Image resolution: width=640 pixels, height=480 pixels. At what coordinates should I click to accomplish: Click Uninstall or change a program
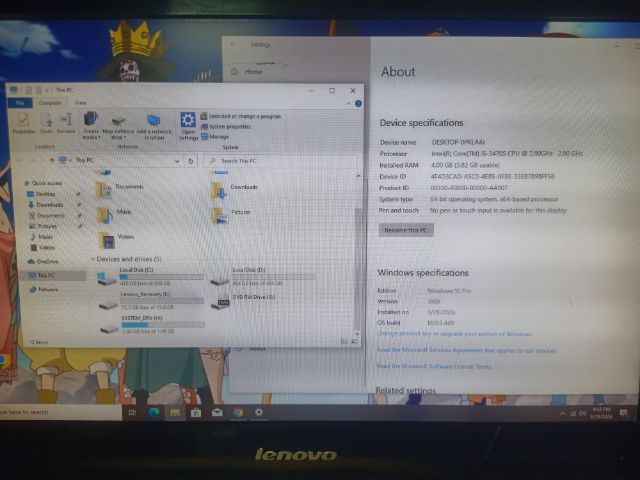tap(244, 116)
